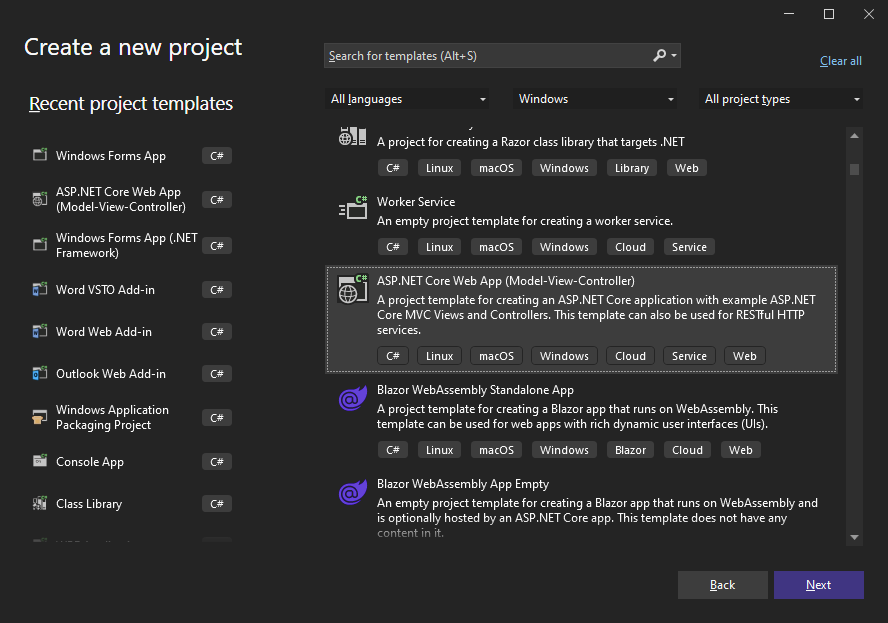Select the Worker Service template title
Image resolution: width=888 pixels, height=623 pixels.
coord(416,202)
